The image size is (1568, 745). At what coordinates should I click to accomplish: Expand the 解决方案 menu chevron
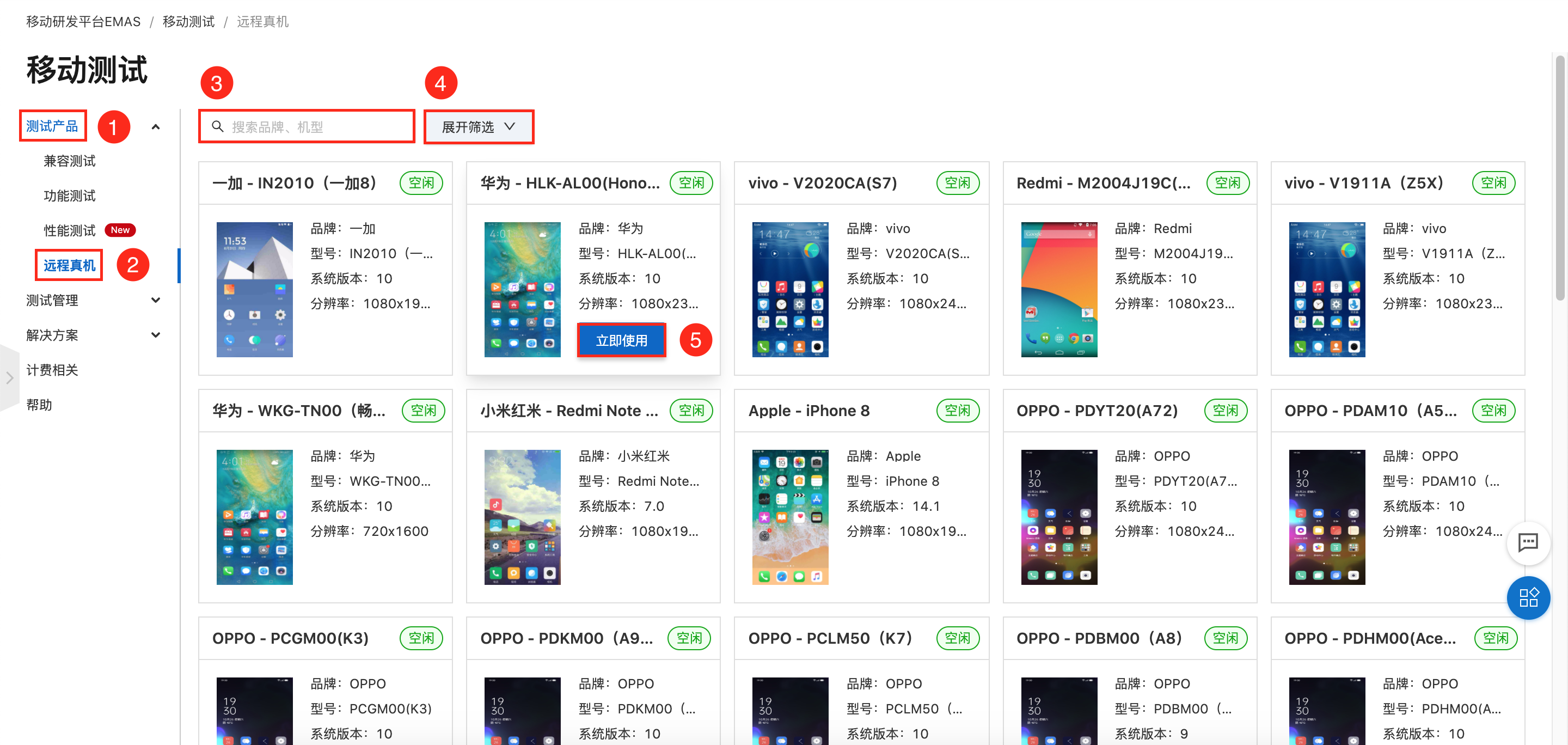(156, 335)
